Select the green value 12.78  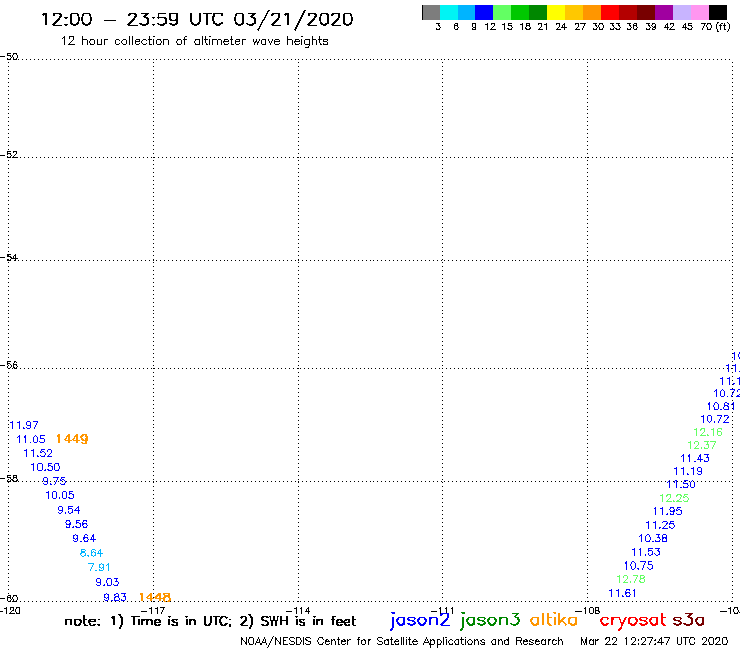coord(631,579)
